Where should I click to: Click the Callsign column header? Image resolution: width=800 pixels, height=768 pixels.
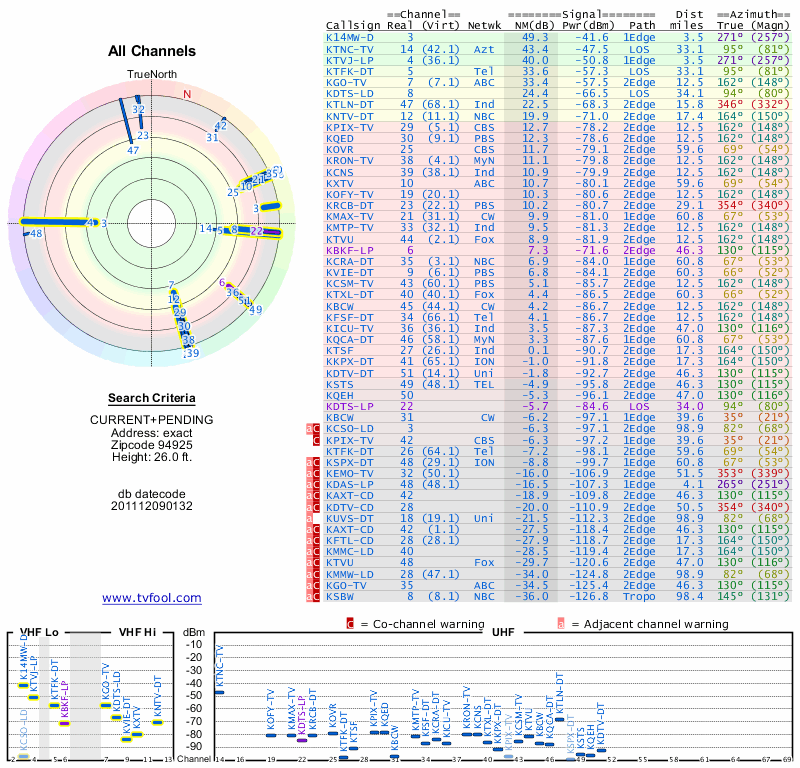pos(353,26)
